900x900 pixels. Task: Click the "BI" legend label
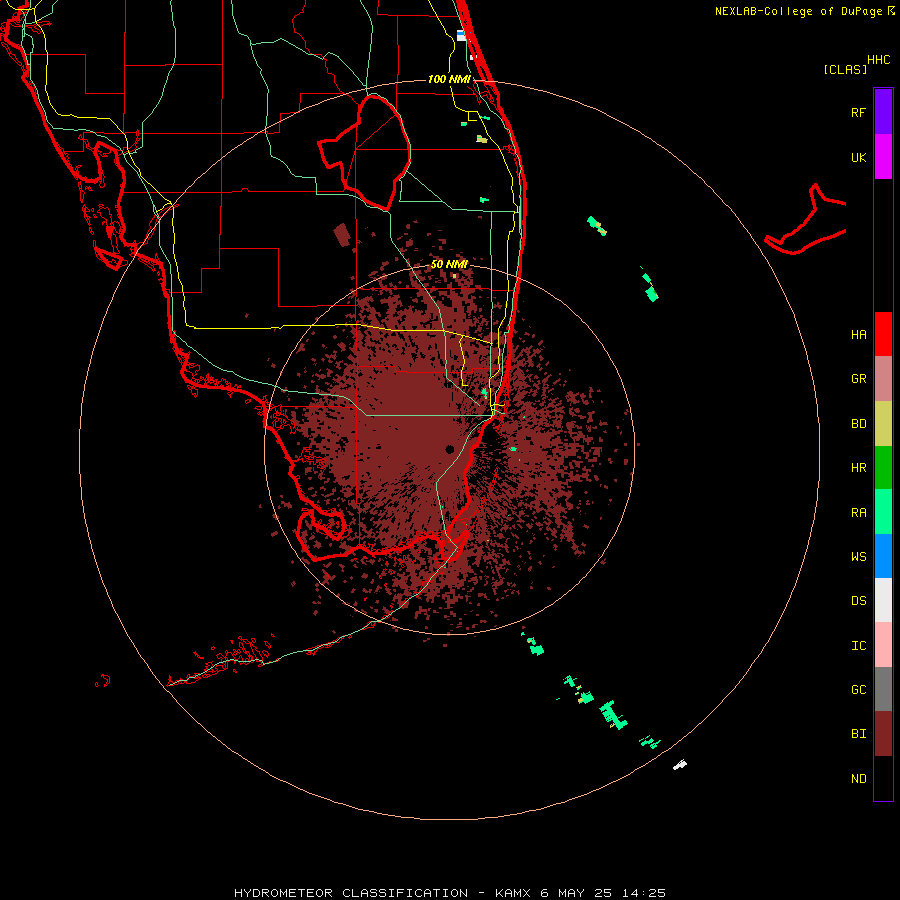858,734
